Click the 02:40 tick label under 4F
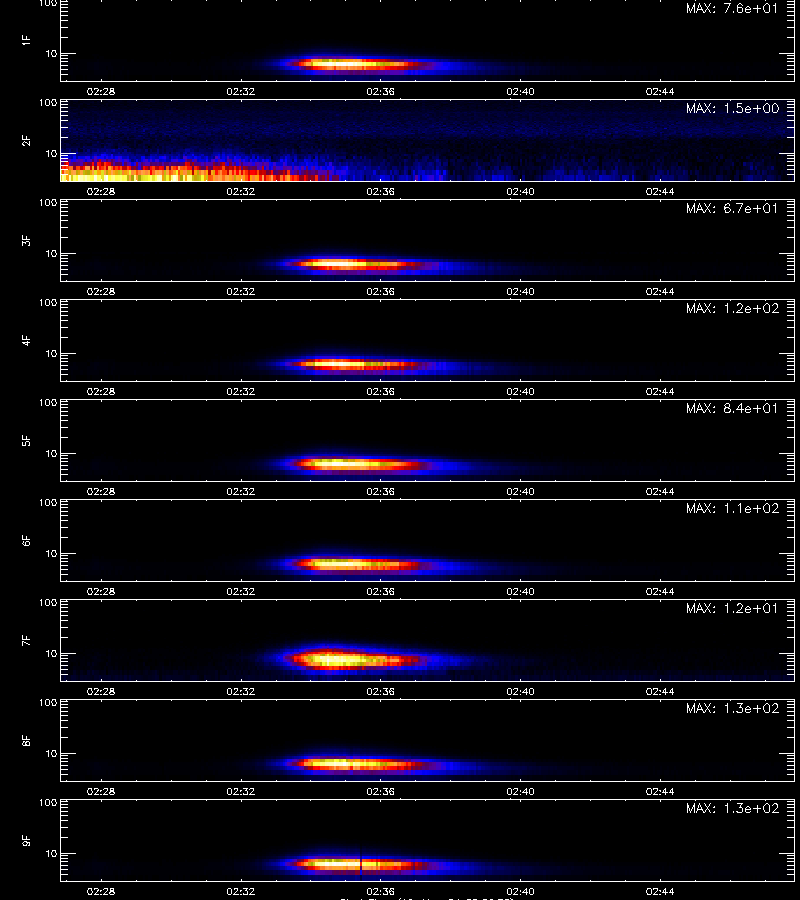The width and height of the screenshot is (800, 900). pos(521,391)
